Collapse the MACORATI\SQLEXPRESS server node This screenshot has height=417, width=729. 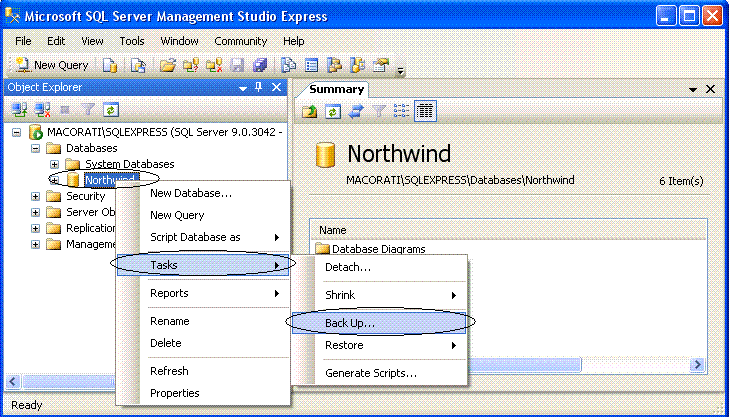pyautogui.click(x=16, y=132)
